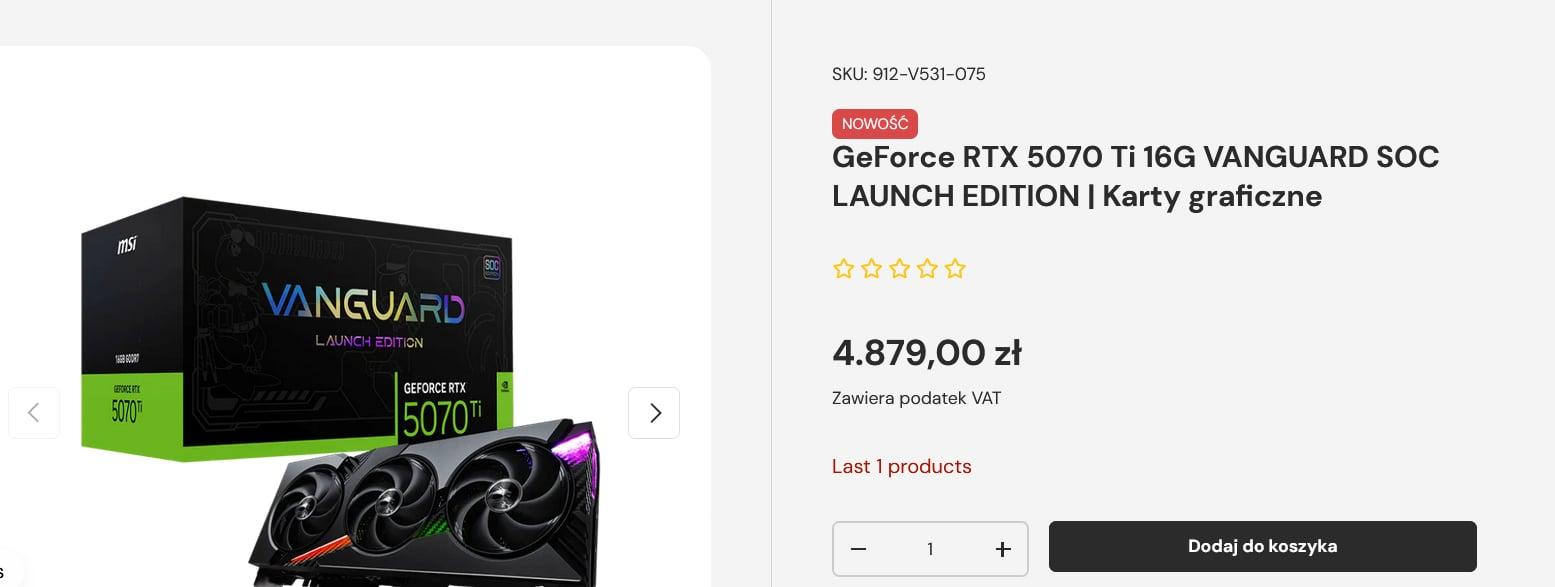Go to the next product image
This screenshot has width=1555, height=587.
click(x=654, y=413)
